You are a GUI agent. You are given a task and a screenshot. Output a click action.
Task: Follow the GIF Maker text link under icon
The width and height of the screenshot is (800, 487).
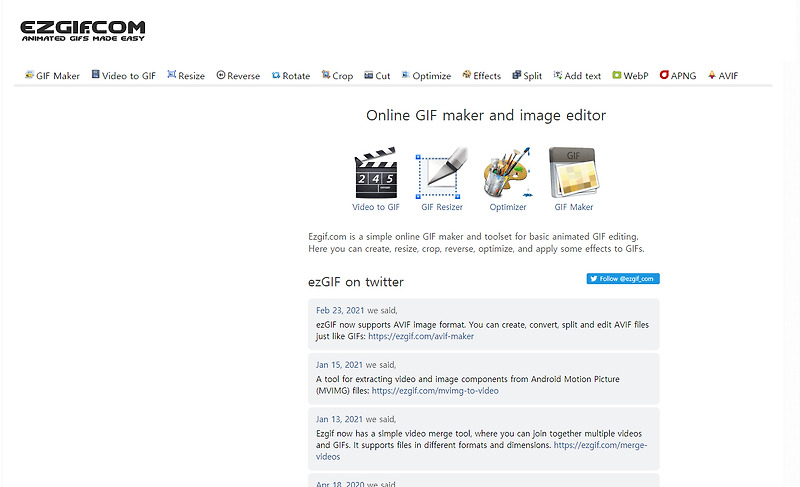573,207
